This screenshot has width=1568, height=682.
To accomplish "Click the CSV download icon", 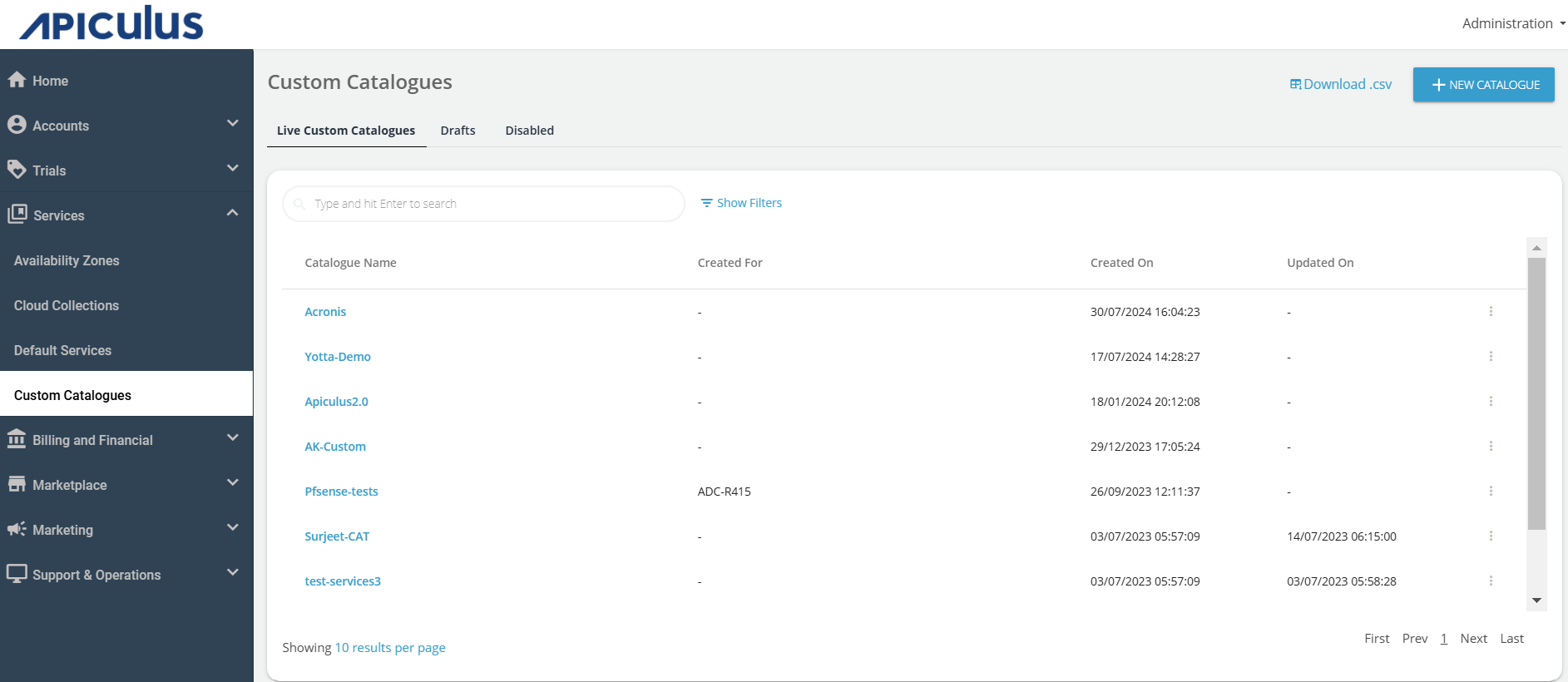I will tap(1295, 84).
